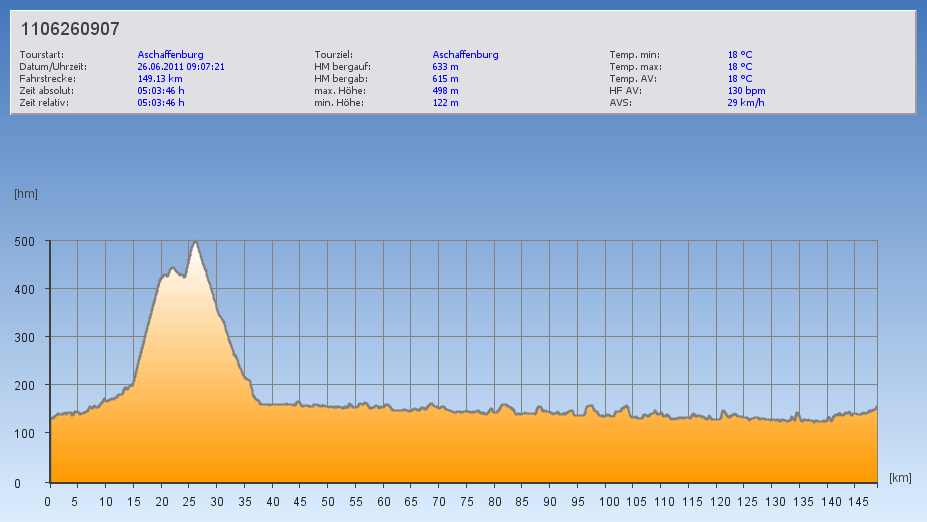
Task: Click the HM bergab value 615 m
Action: [x=445, y=79]
